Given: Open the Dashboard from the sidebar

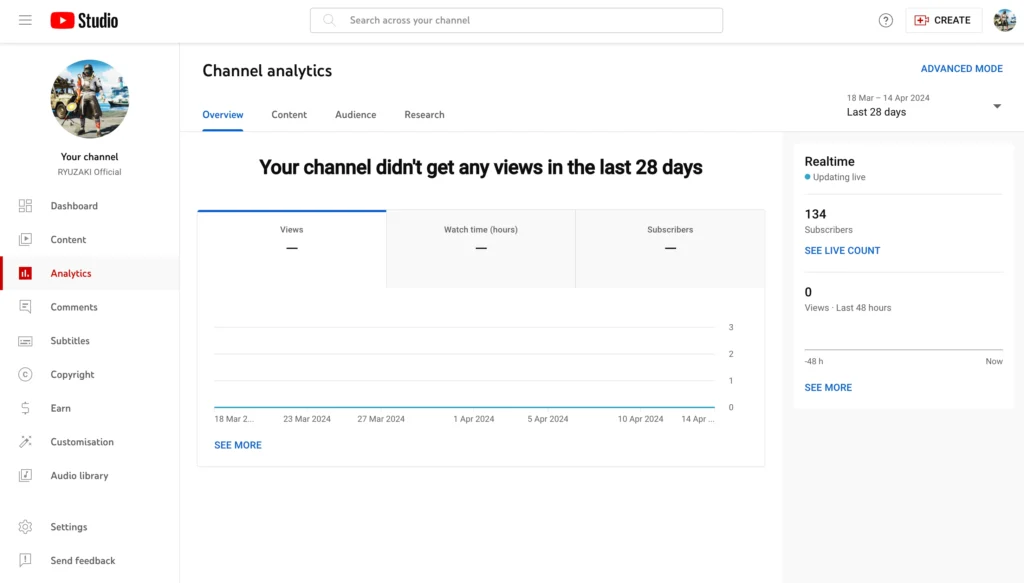Looking at the screenshot, I should [71, 206].
